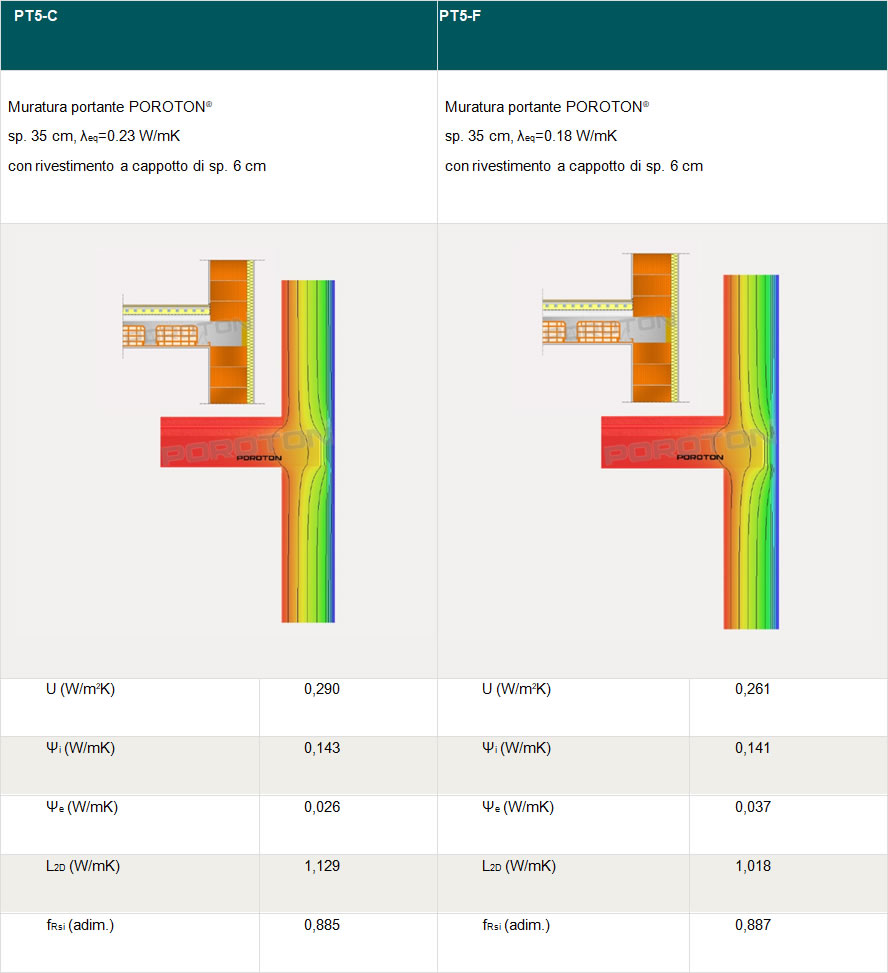
Task: Click PT5-C "U (W/m²K)" label
Action: click(x=81, y=689)
